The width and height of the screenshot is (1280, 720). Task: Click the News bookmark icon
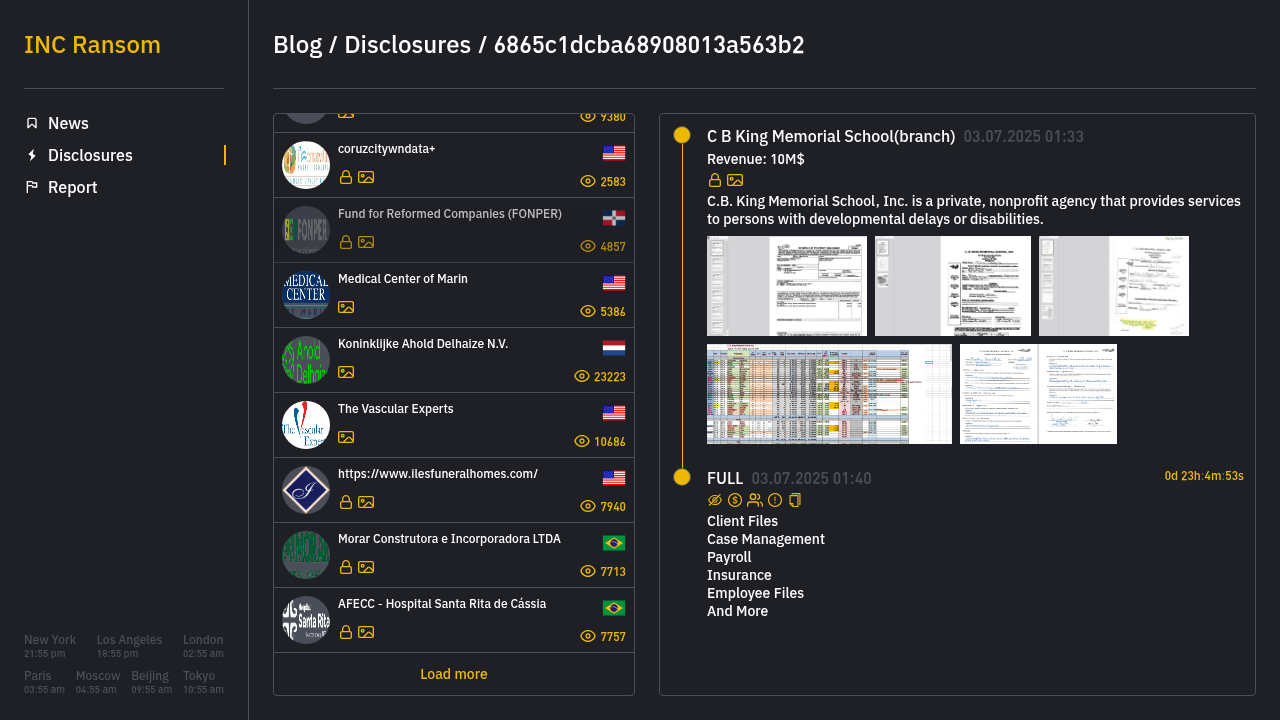click(x=32, y=123)
